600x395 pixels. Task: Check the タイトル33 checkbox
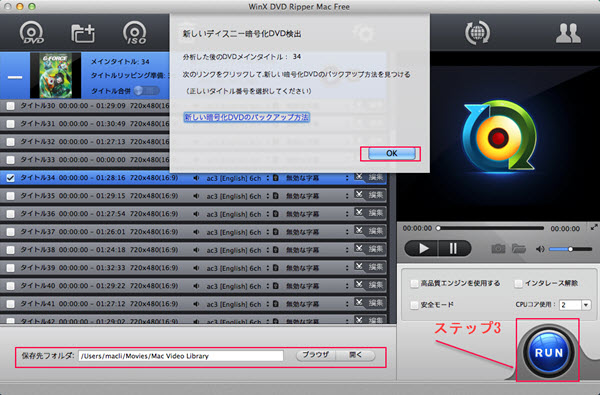pos(11,160)
